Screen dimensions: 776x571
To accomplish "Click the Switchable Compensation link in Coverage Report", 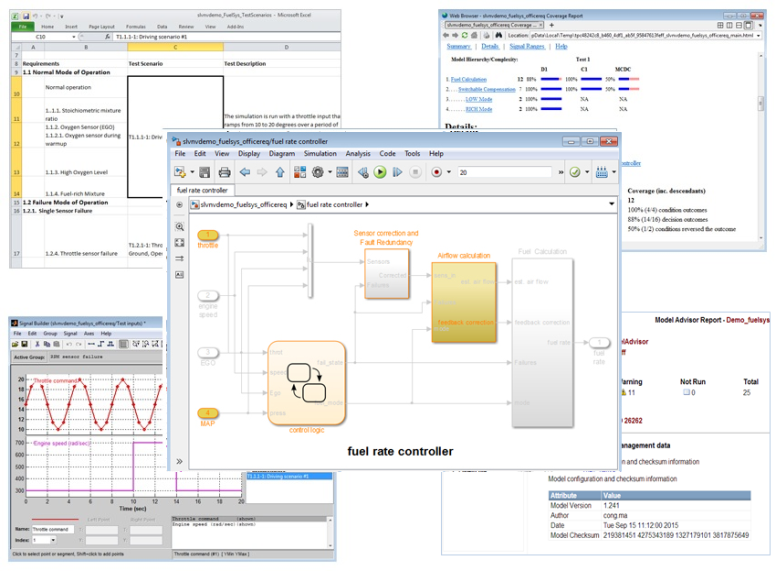I will [487, 89].
